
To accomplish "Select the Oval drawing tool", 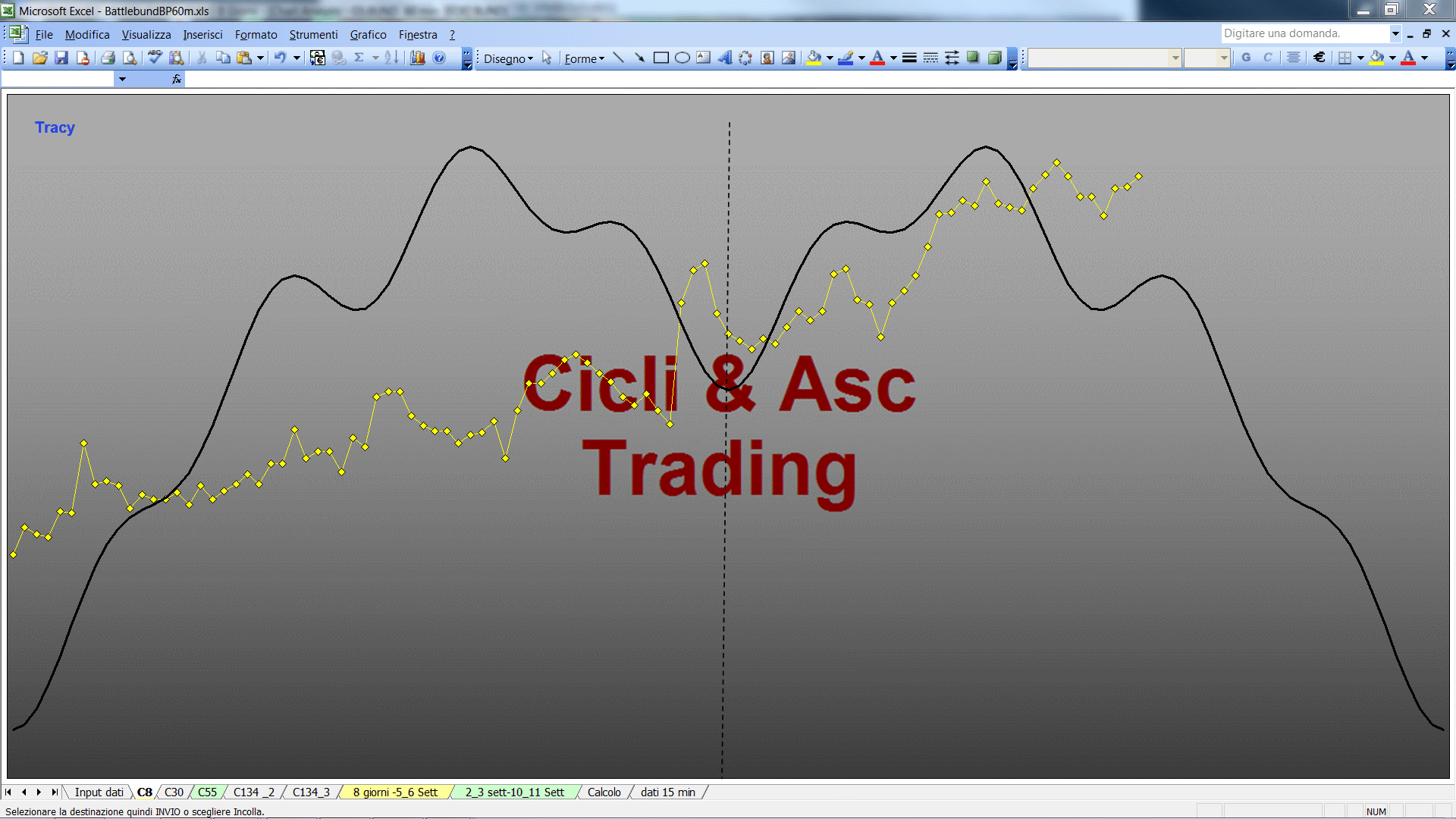I will click(682, 58).
